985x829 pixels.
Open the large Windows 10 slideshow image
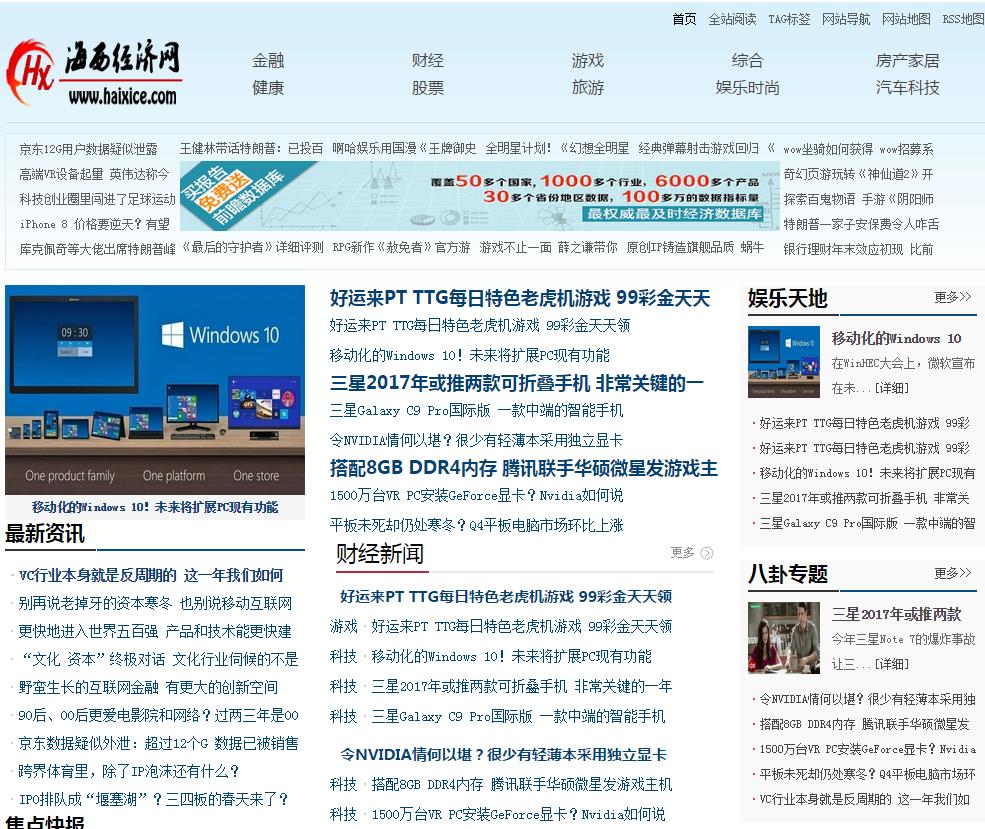[x=155, y=390]
